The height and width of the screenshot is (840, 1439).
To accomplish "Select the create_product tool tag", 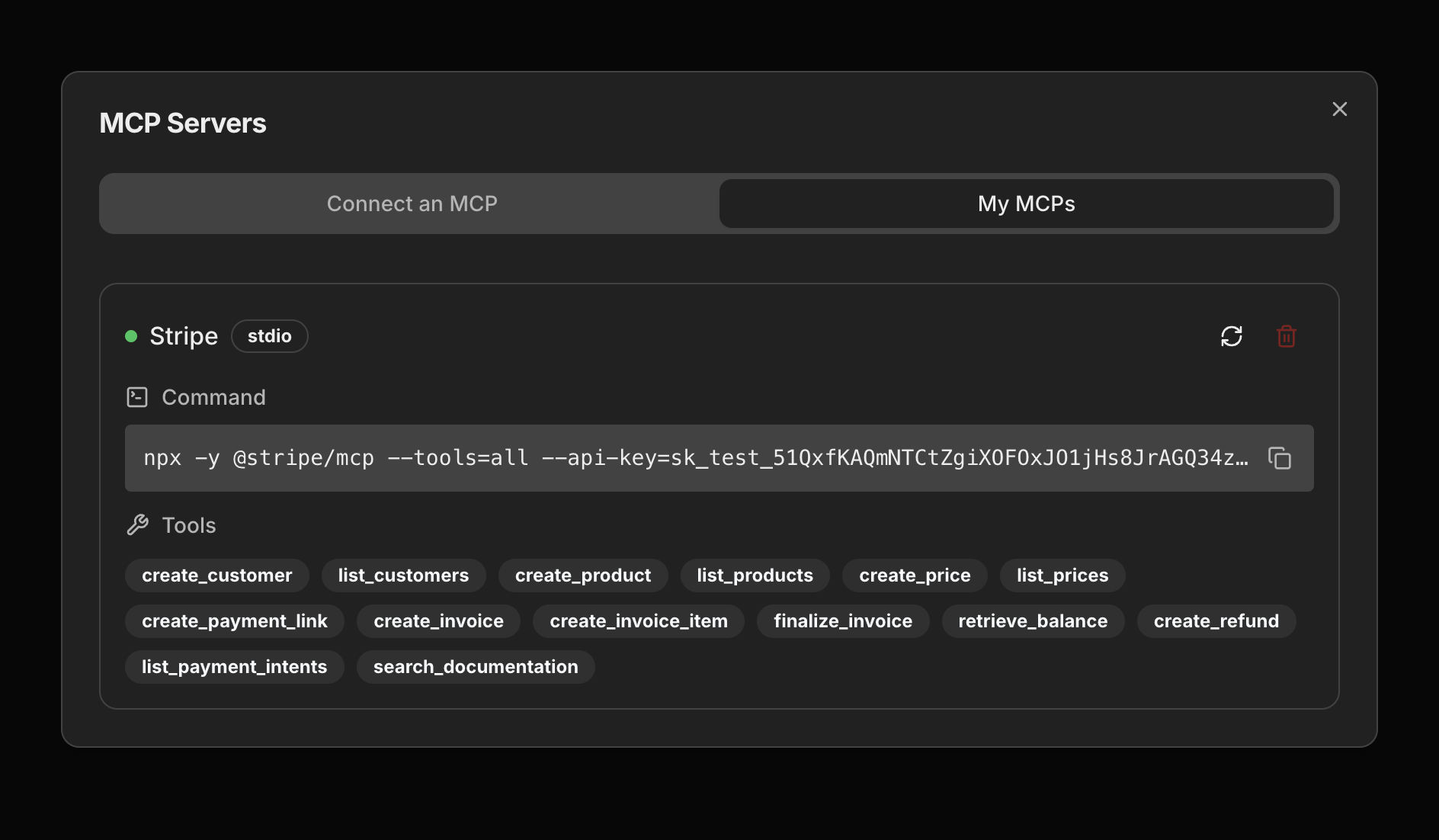I will coord(583,575).
